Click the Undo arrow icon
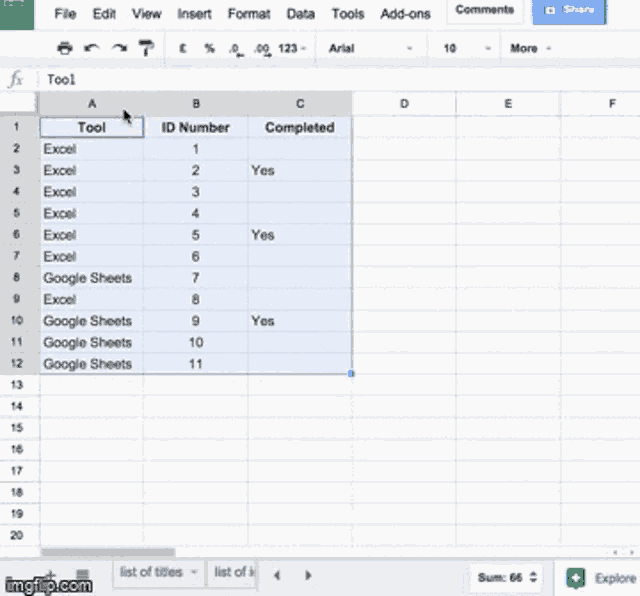 (92, 48)
